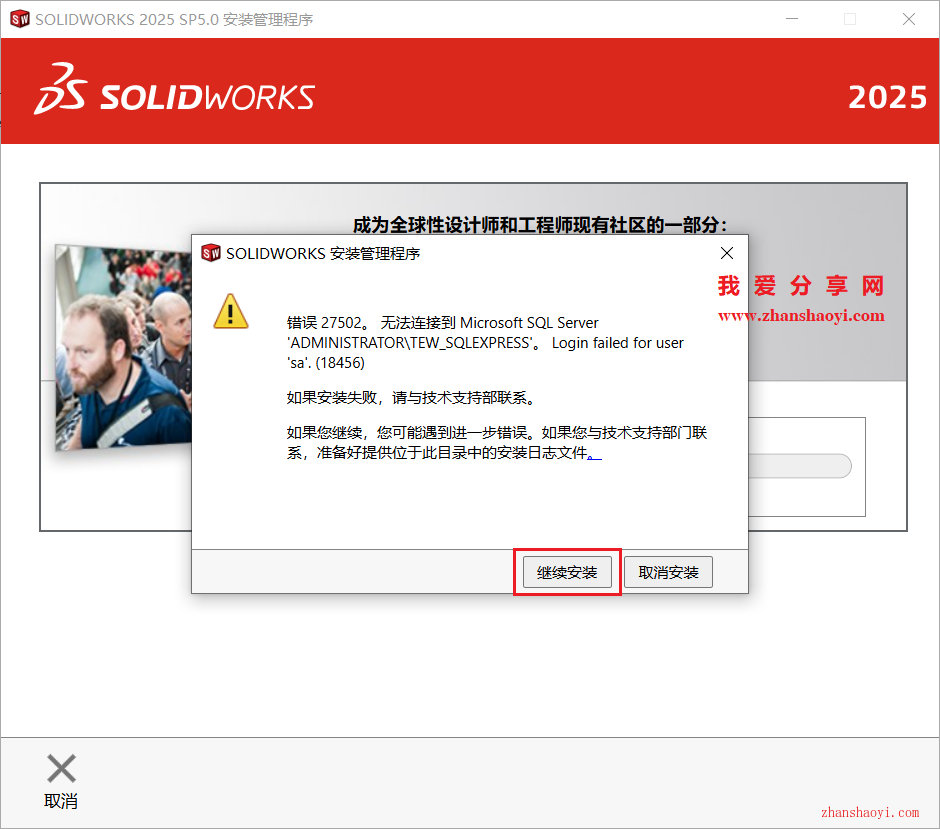Click the yellow warning triangle icon
This screenshot has width=940, height=829.
(x=231, y=311)
